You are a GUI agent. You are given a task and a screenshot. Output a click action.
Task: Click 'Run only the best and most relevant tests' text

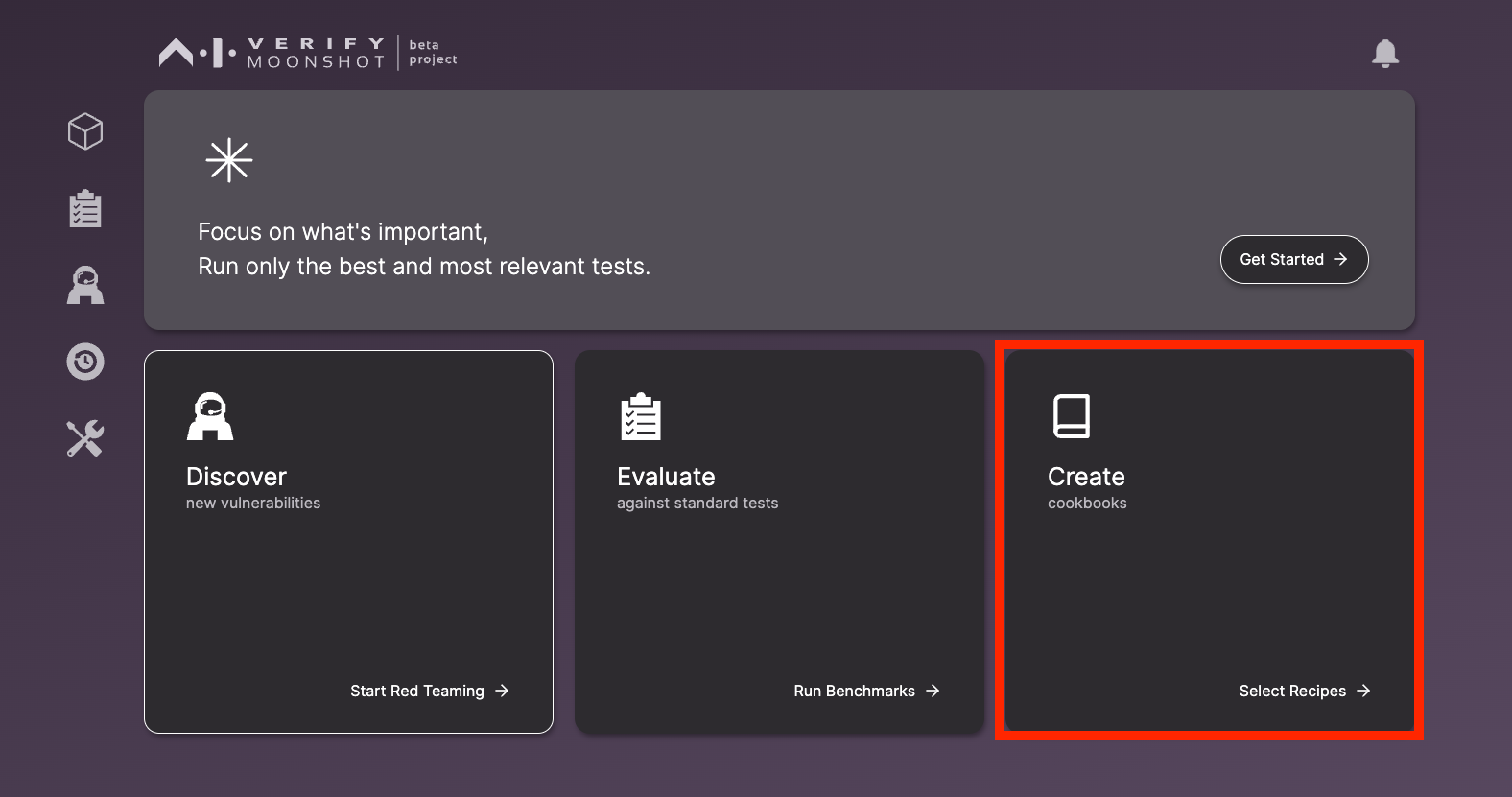pyautogui.click(x=424, y=267)
